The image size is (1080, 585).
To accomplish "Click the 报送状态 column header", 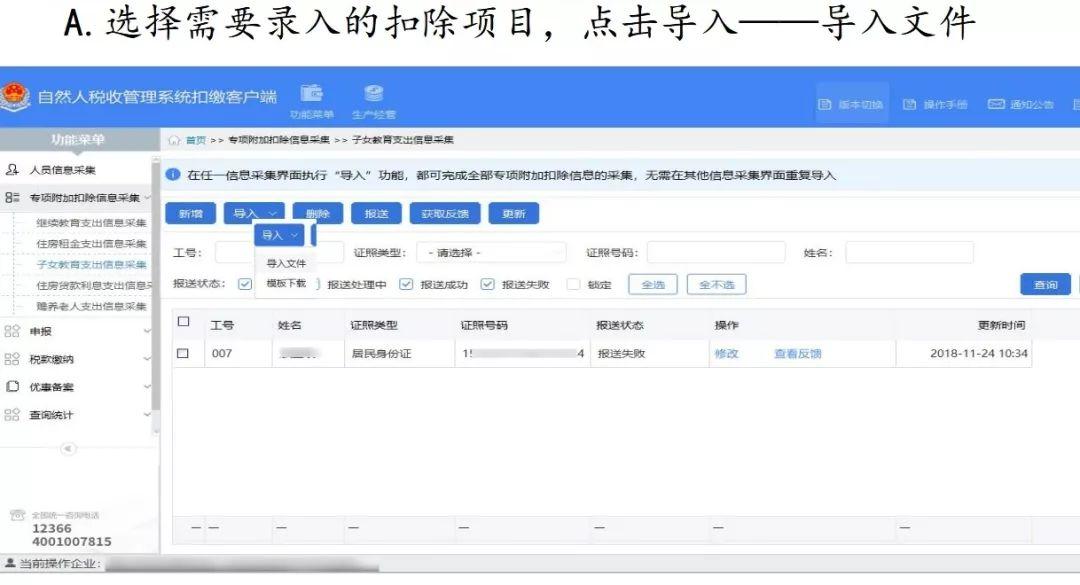I will coord(620,325).
